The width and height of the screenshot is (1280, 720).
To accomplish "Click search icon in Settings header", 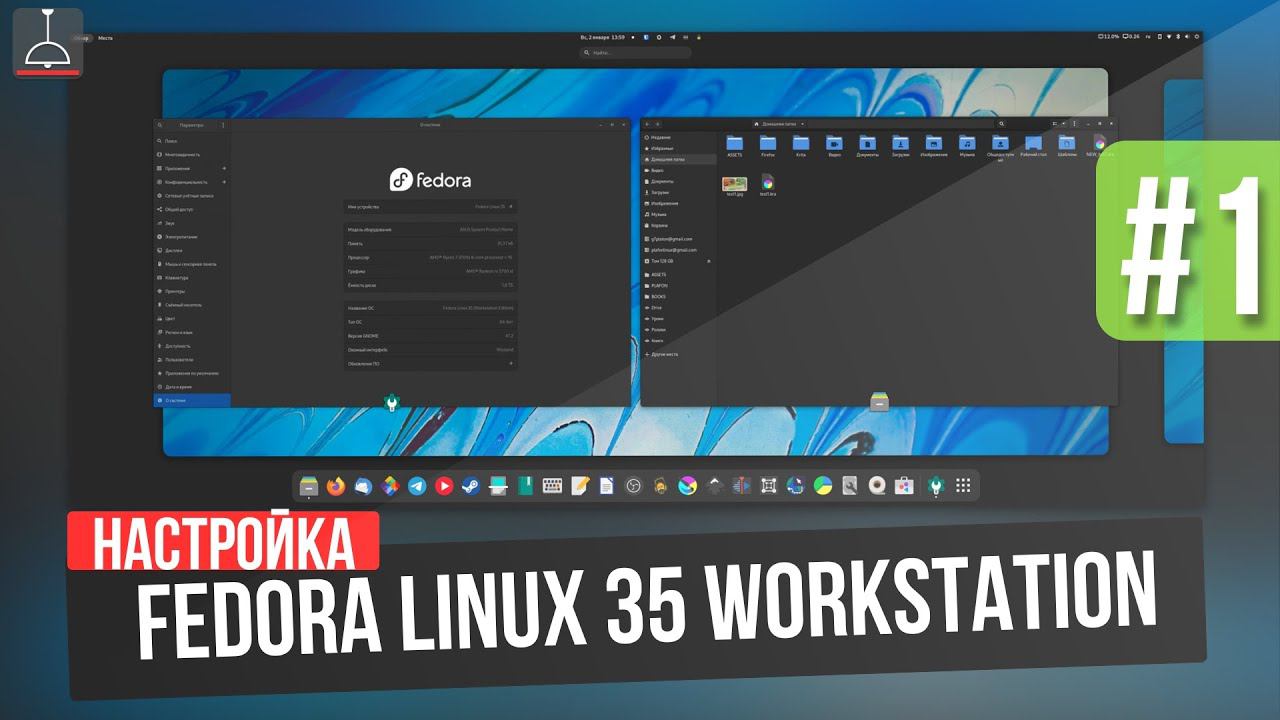I will point(159,125).
